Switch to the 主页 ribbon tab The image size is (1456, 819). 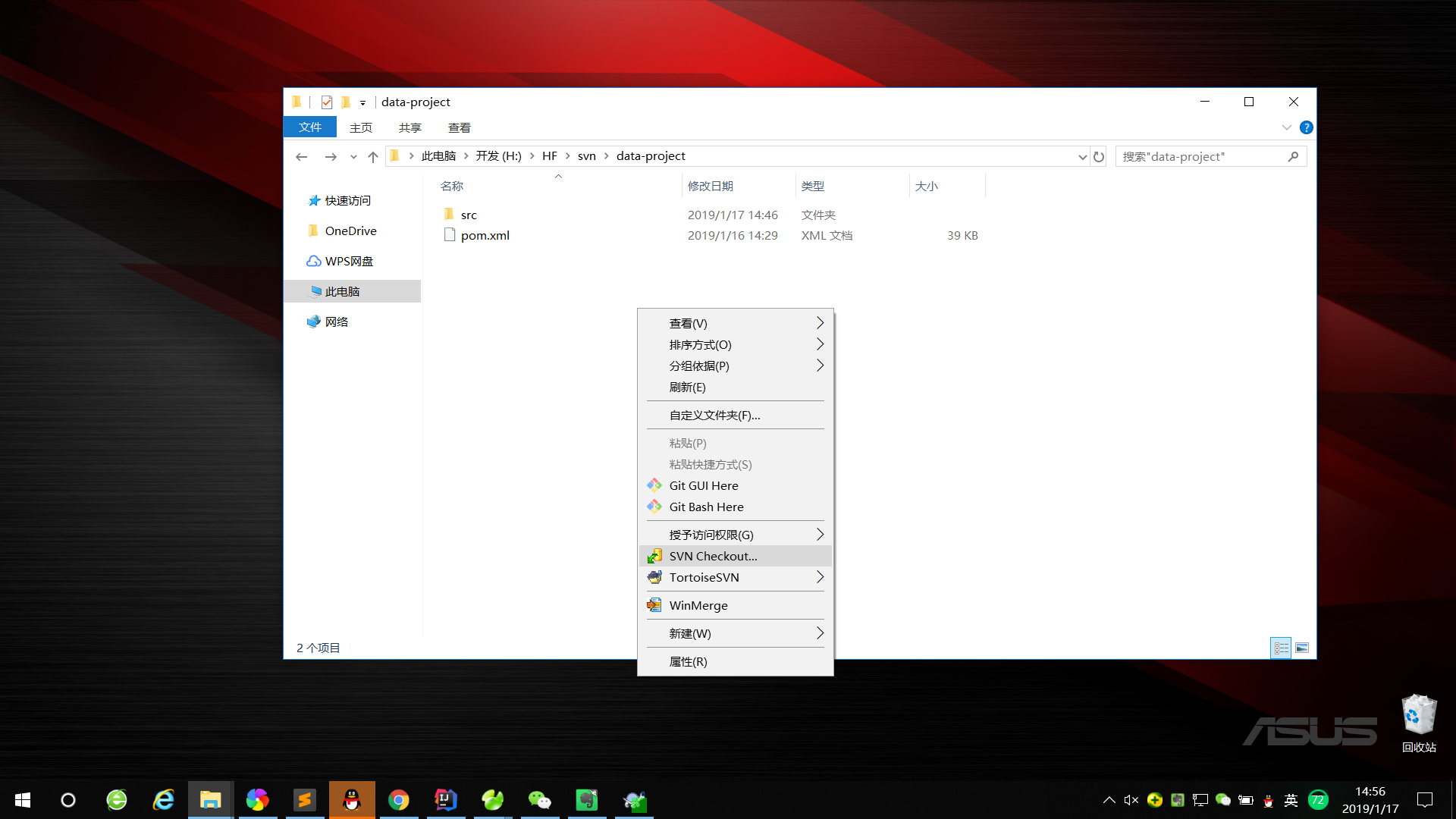[361, 127]
